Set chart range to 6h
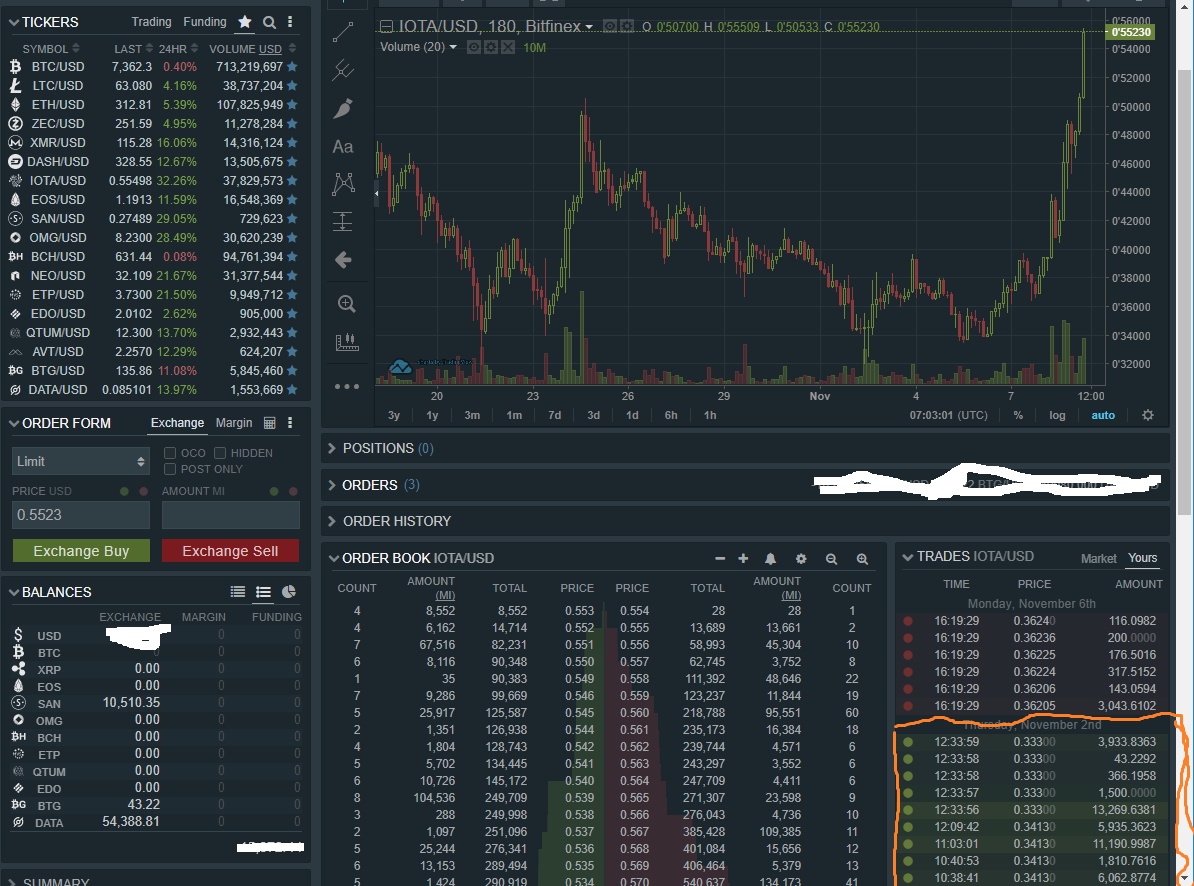This screenshot has height=886, width=1194. coord(671,415)
